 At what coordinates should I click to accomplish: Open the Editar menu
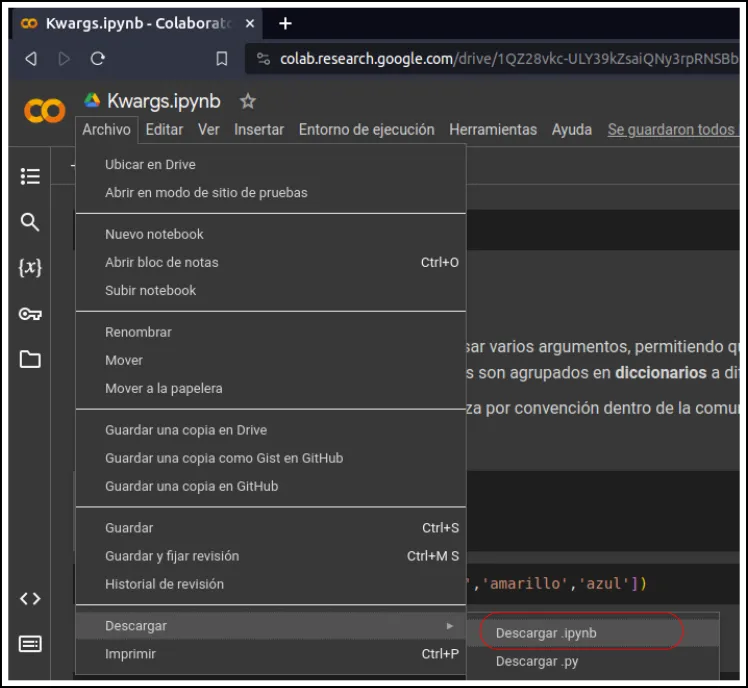point(164,129)
